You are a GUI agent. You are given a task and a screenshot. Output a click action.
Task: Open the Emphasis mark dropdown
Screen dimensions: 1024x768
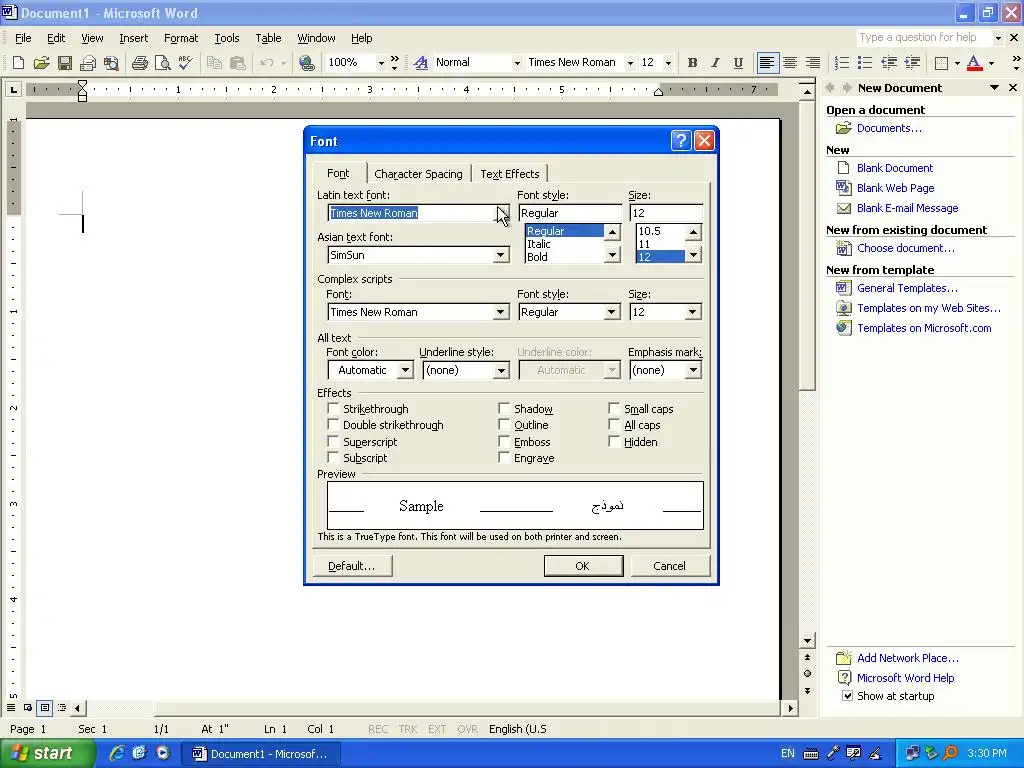click(693, 370)
